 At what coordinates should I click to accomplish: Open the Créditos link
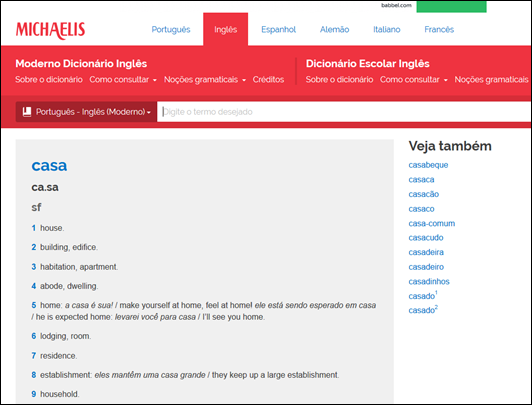(x=268, y=80)
